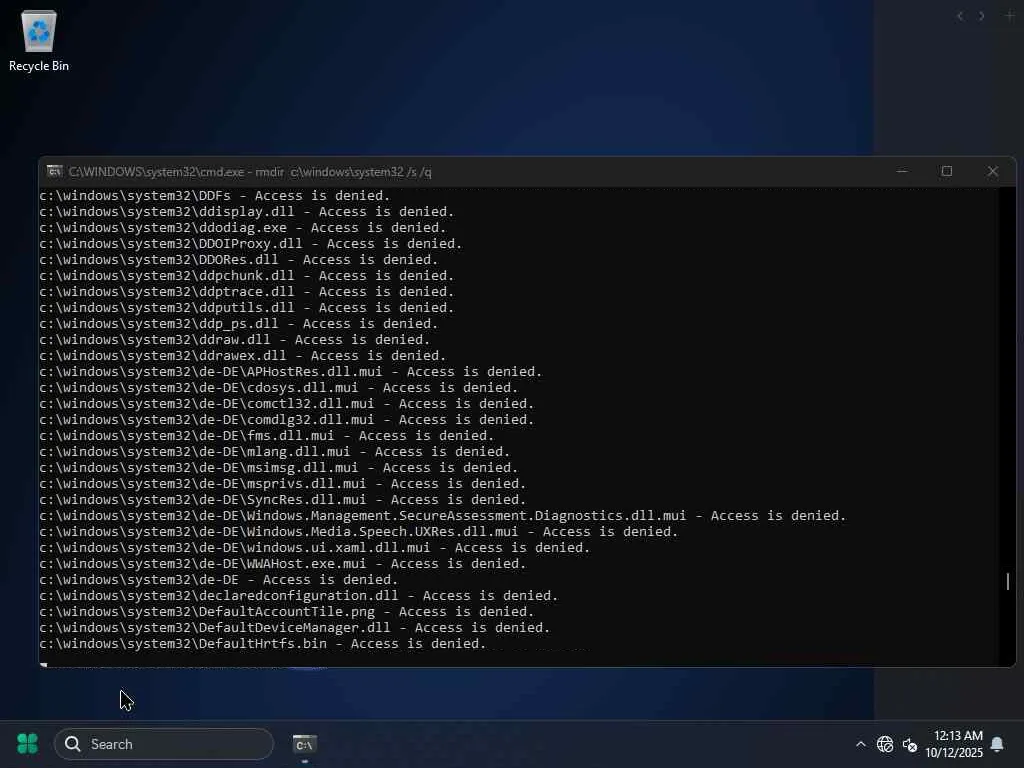Click the cdosys.dll.mui line
This screenshot has width=1024, height=768.
click(279, 387)
